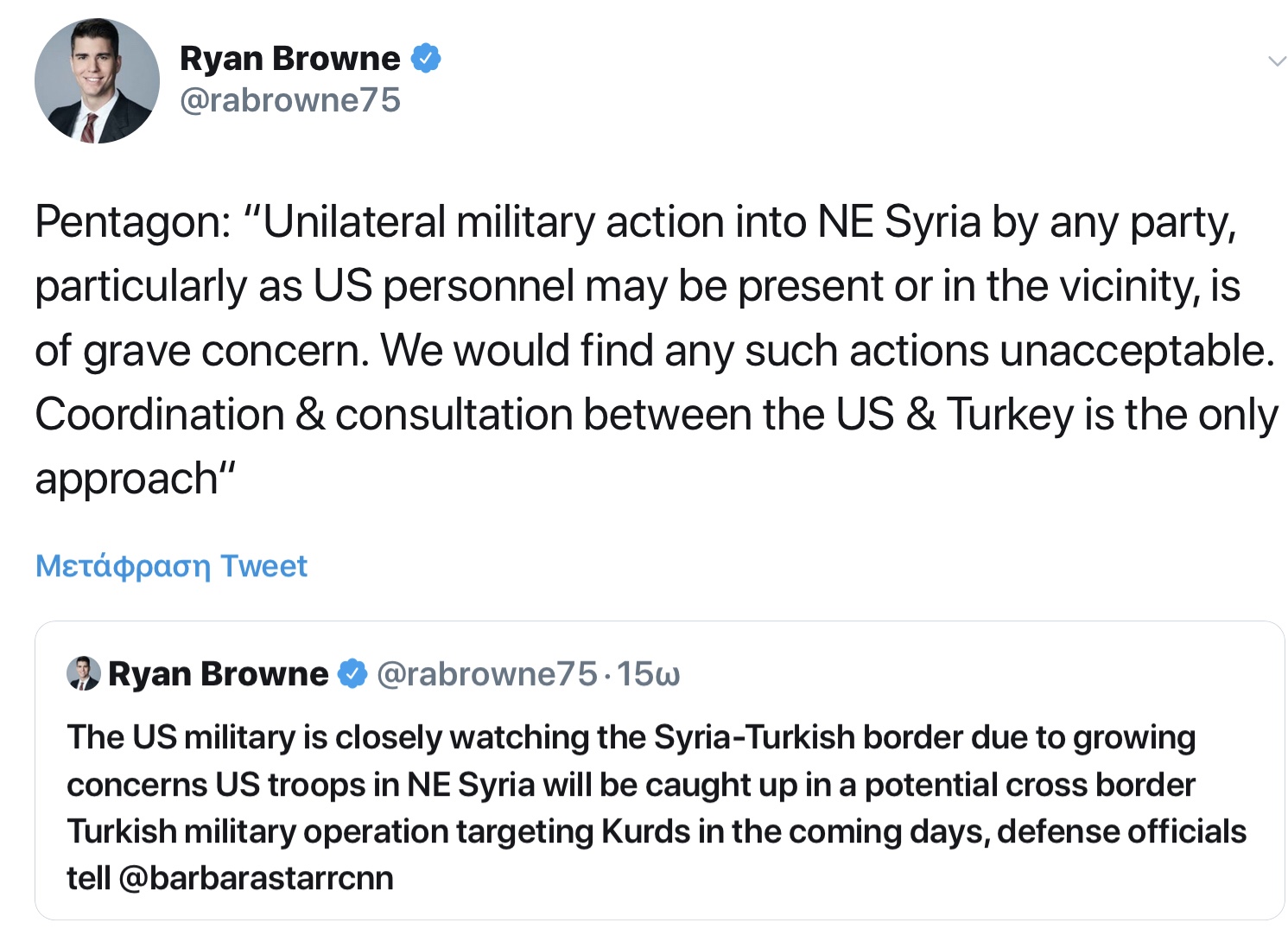Open the @barbarastarrcnn mention

pos(256,878)
